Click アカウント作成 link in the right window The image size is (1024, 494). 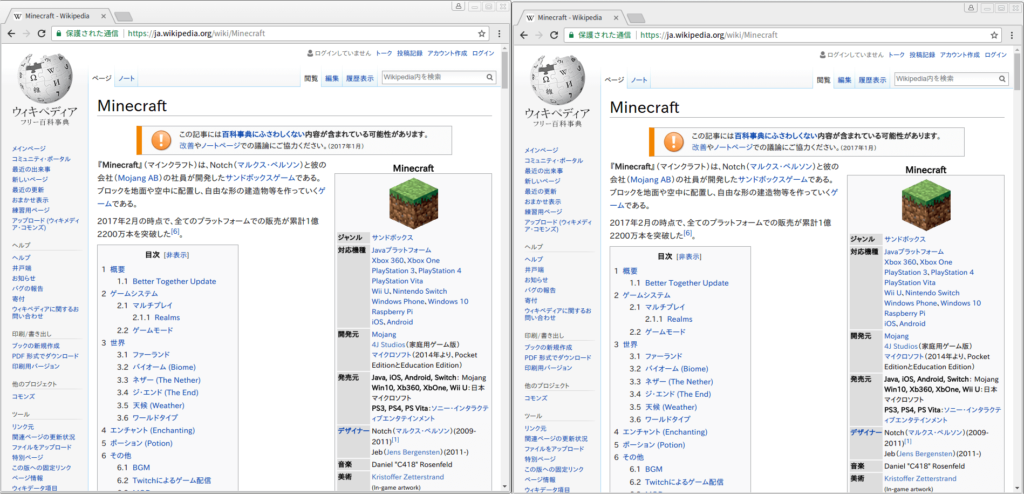click(959, 54)
